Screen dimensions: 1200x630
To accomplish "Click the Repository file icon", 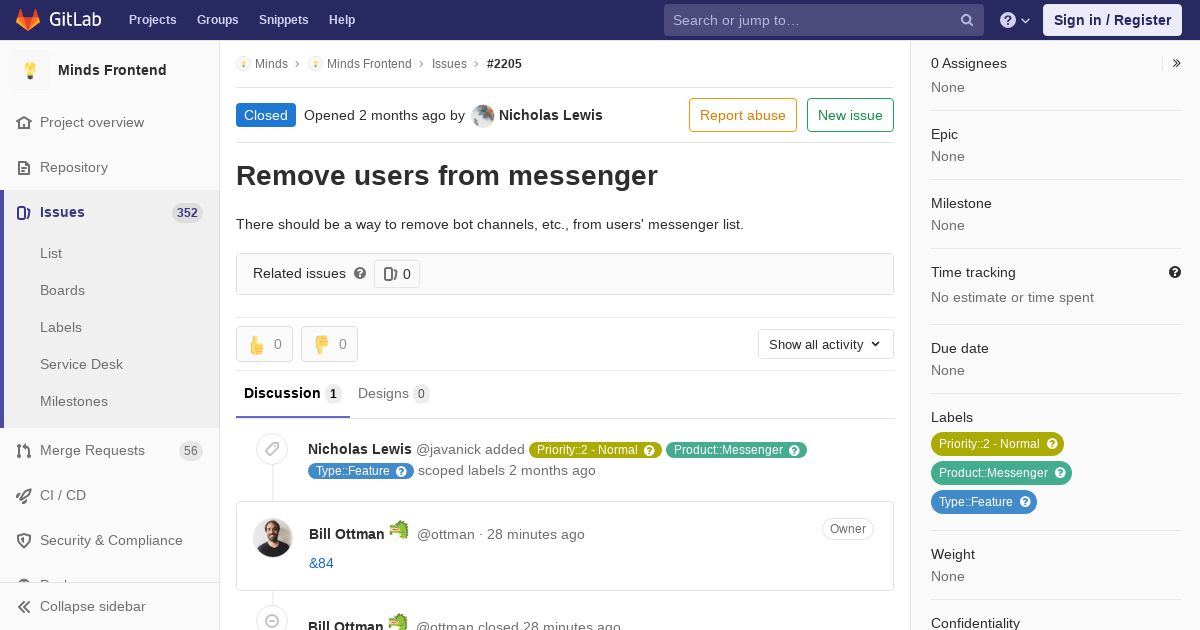I will click(x=24, y=167).
